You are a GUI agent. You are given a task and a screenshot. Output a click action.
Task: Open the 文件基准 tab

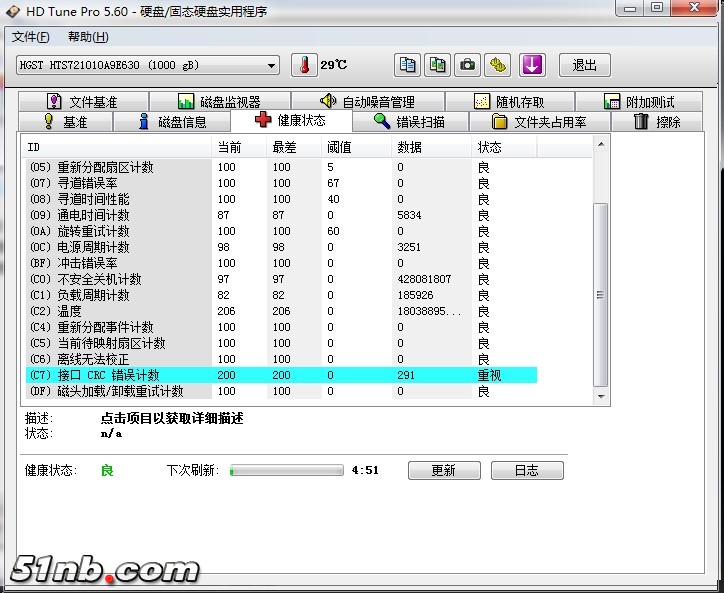[82, 102]
